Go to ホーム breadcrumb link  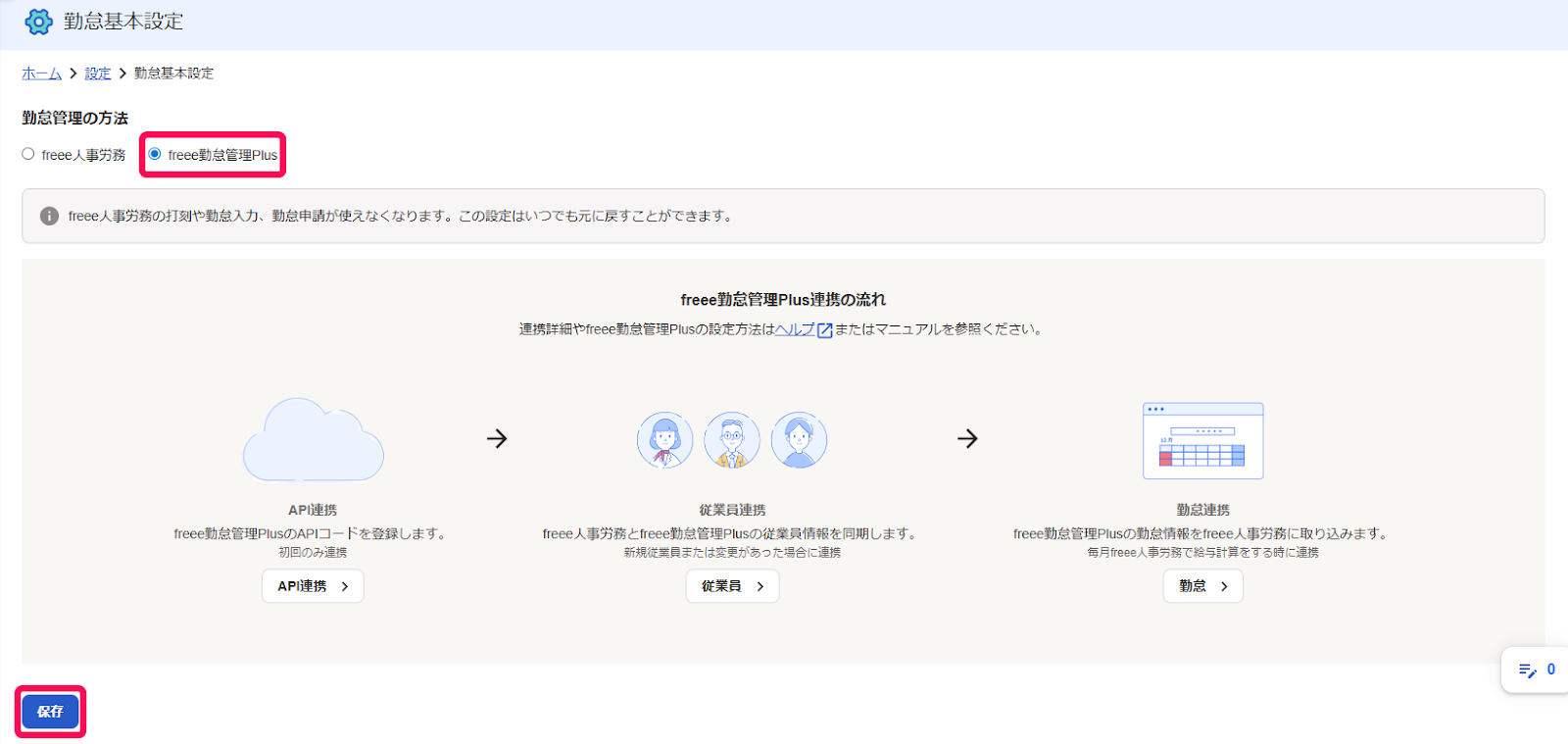pyautogui.click(x=41, y=74)
